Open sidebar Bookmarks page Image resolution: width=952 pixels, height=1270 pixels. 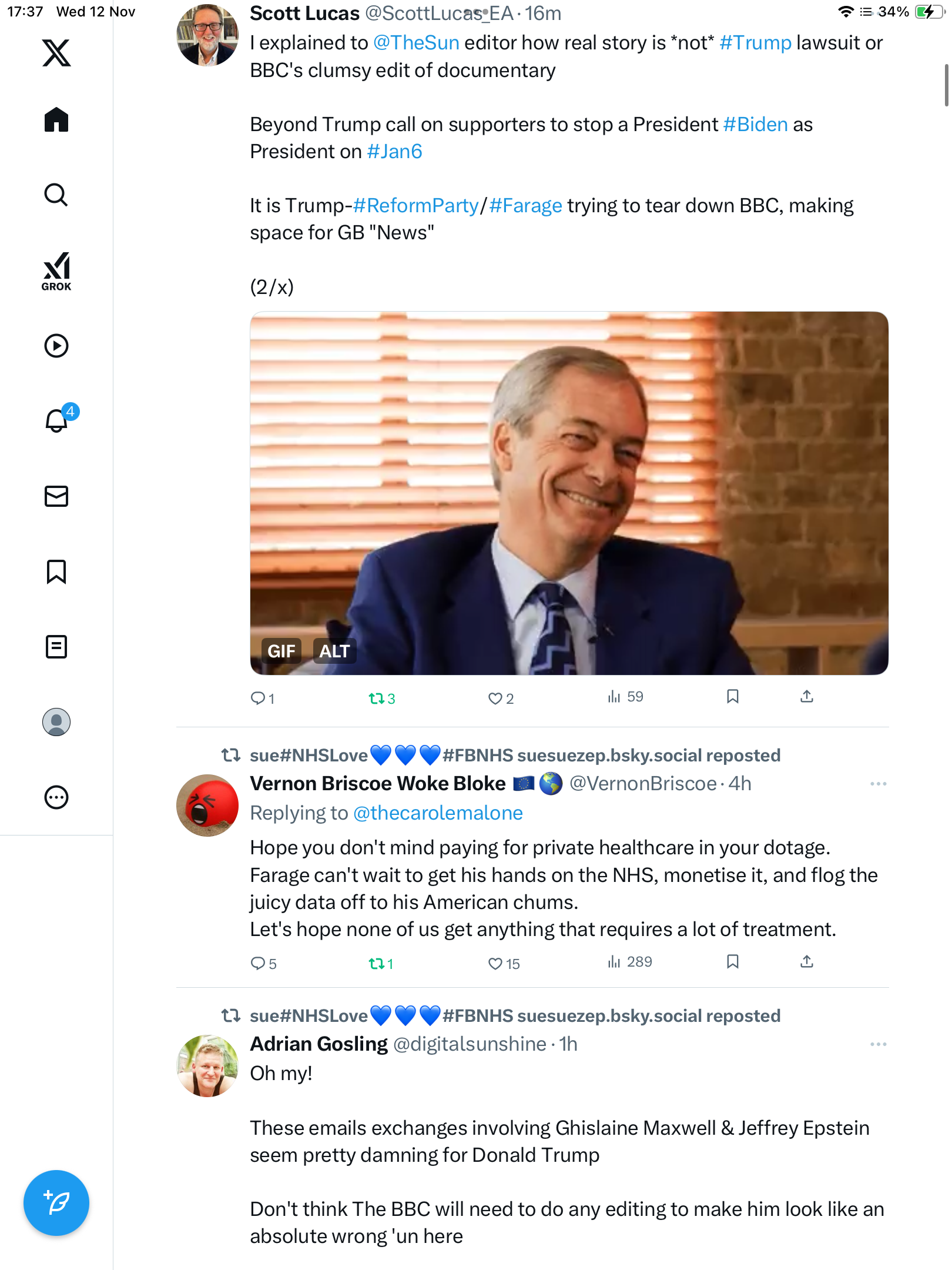pyautogui.click(x=56, y=571)
